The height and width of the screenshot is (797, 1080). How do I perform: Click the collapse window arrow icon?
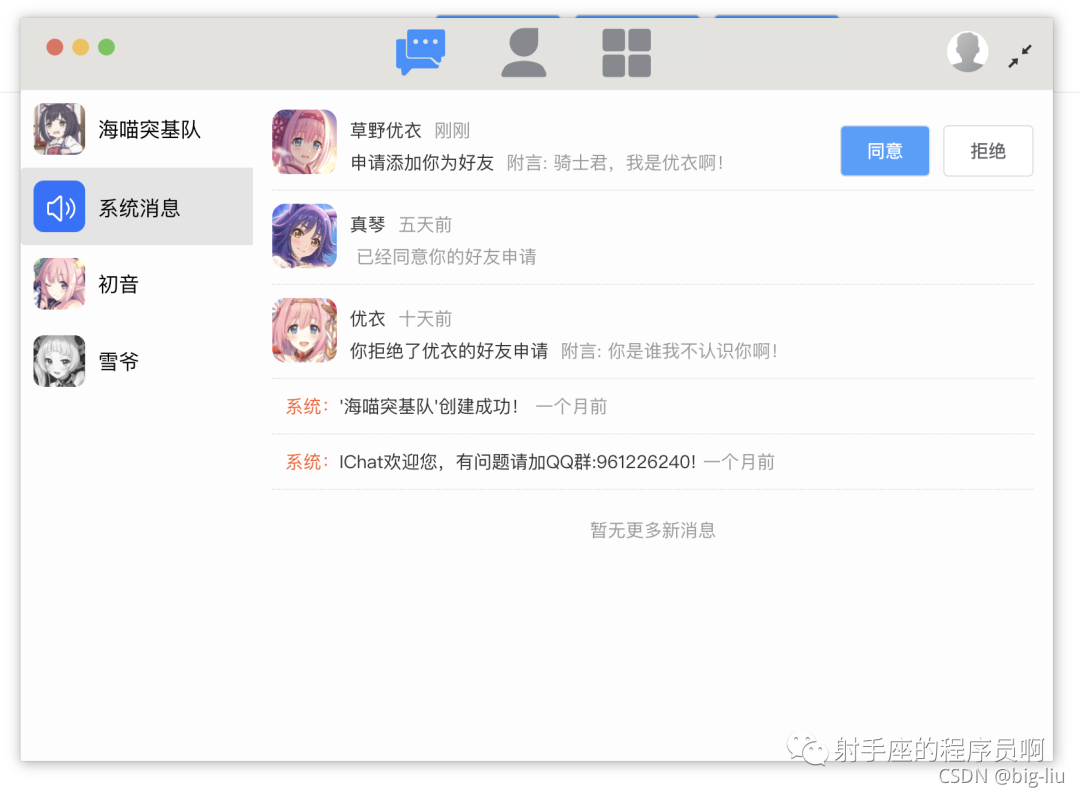[x=1020, y=56]
